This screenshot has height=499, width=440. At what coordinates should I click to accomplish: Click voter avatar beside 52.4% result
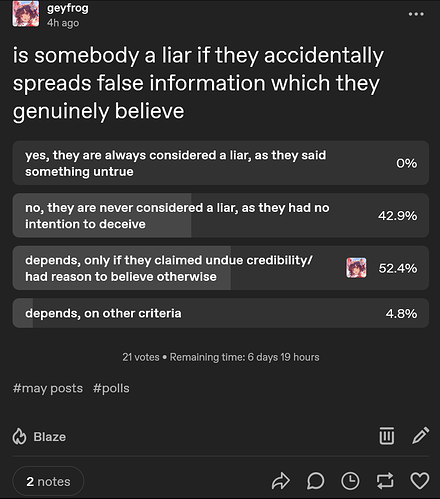[356, 268]
